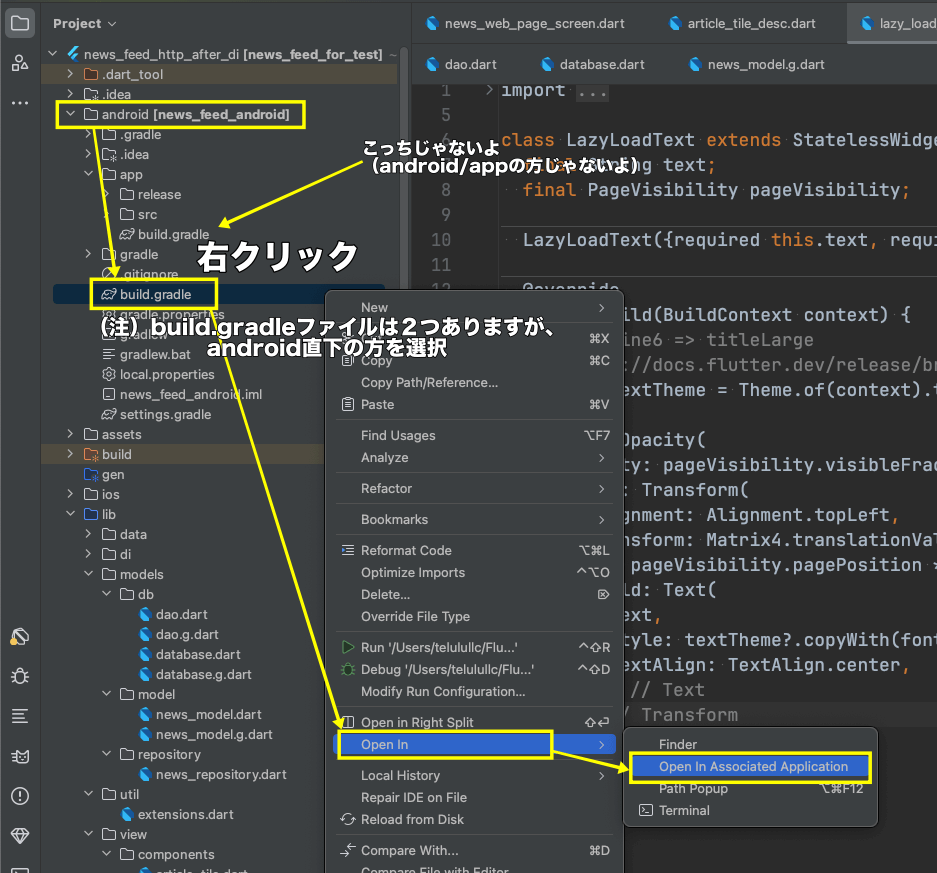937x873 pixels.
Task: Choose Find Usages in context menu
Action: tap(474, 436)
